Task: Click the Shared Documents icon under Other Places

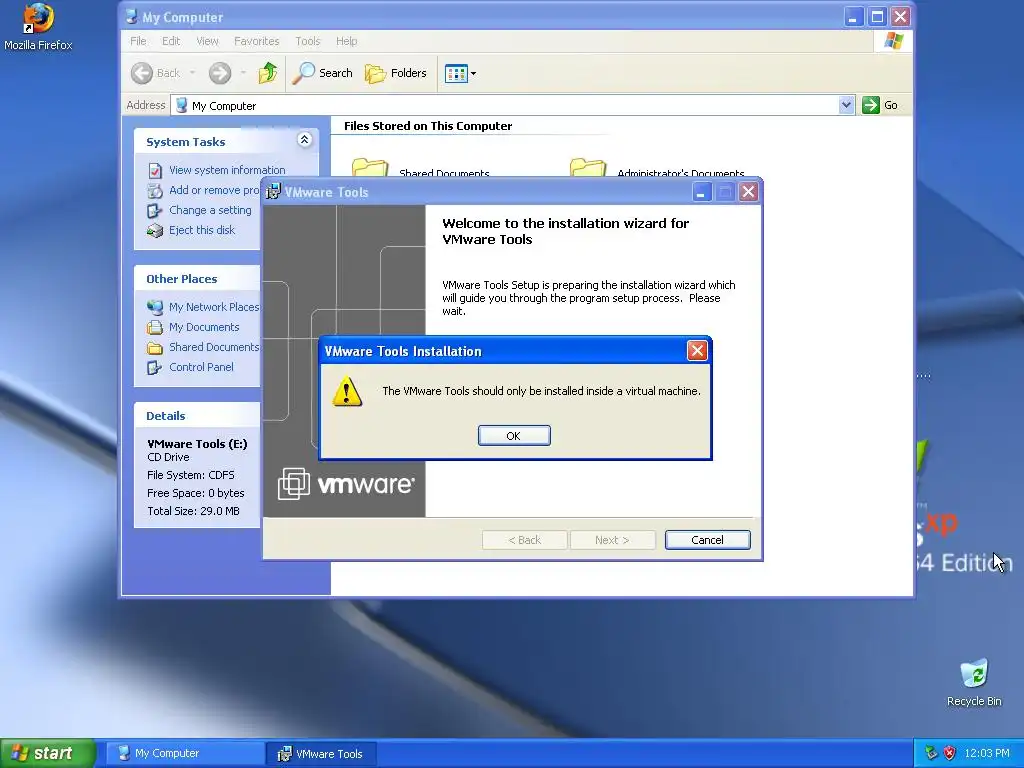Action: click(155, 347)
